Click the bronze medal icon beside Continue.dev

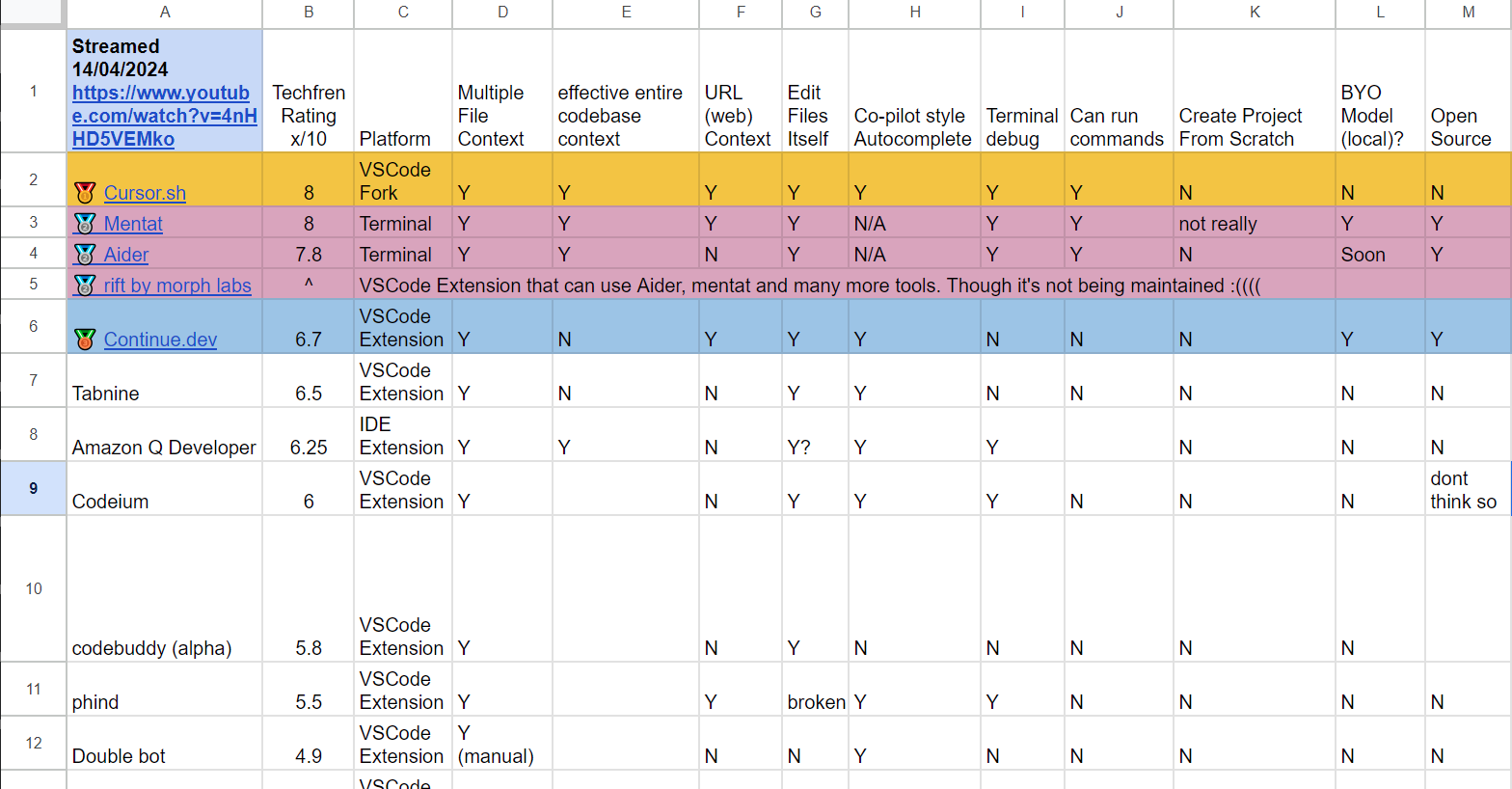pyautogui.click(x=85, y=340)
